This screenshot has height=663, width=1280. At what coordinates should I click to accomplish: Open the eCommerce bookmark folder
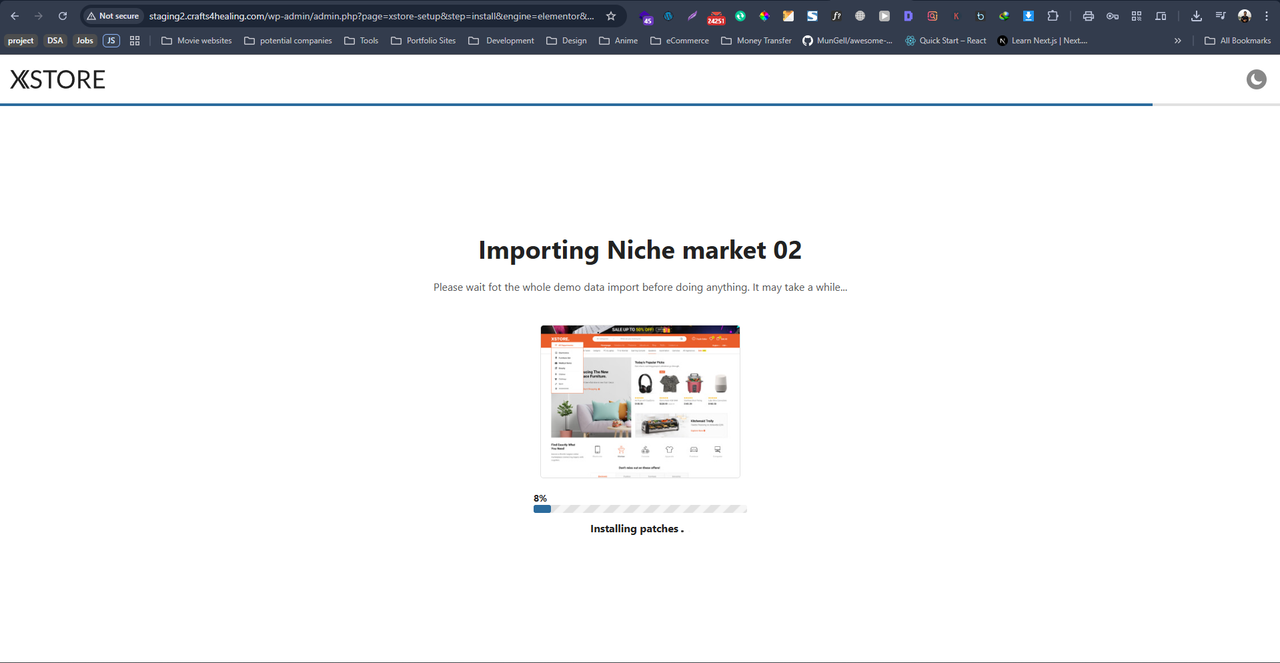(679, 41)
